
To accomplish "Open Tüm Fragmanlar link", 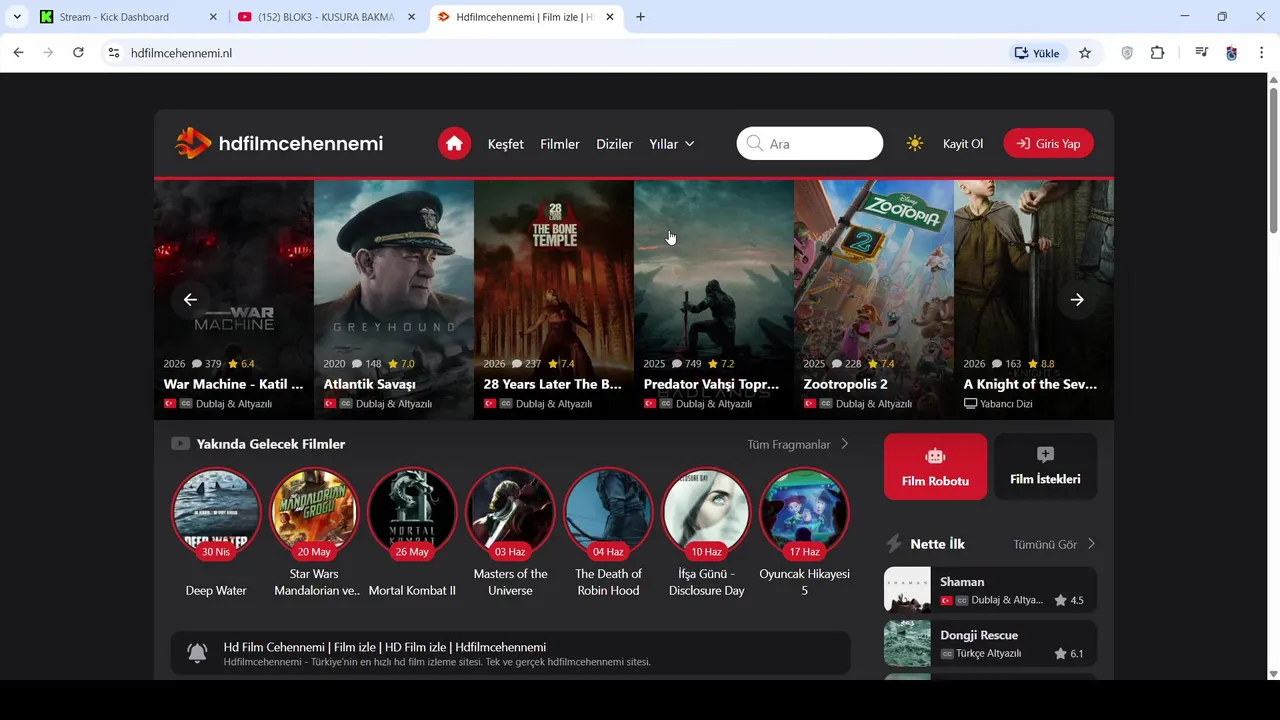I will coord(798,444).
